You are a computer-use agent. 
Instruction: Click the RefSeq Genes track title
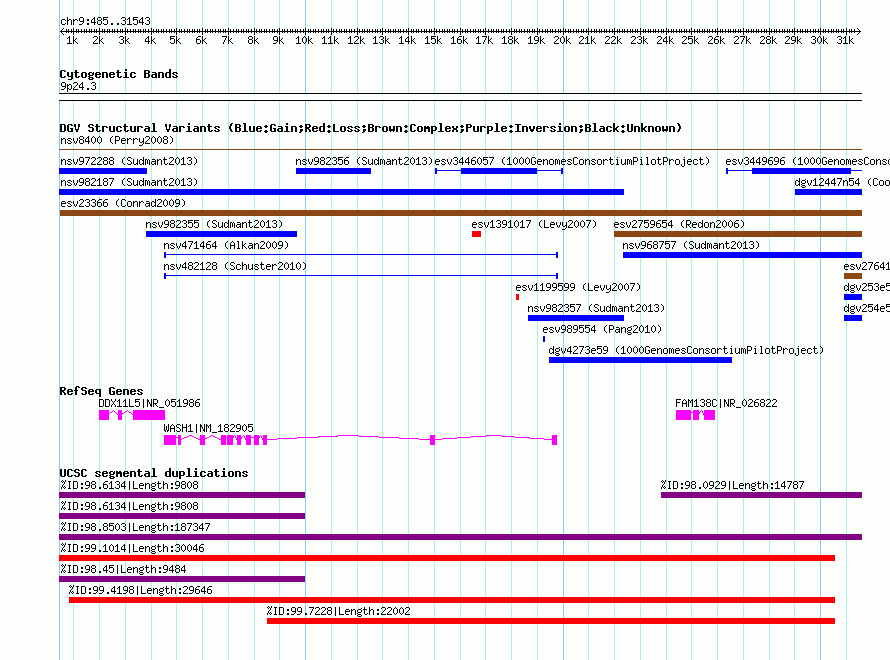102,391
